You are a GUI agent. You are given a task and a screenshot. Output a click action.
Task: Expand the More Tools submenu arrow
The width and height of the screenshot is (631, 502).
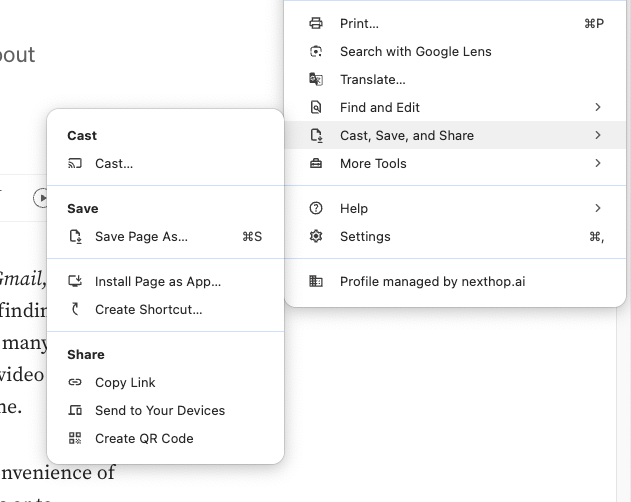598,163
